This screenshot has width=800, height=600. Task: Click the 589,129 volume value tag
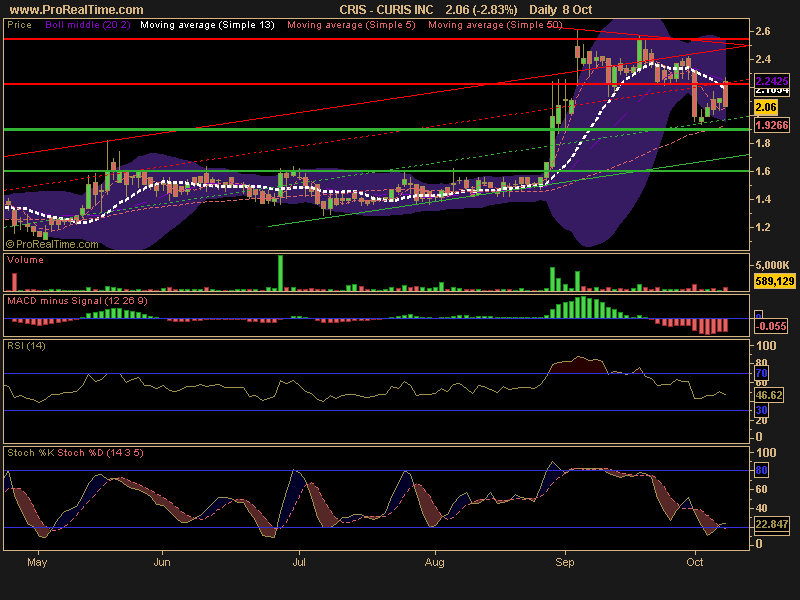(x=774, y=281)
